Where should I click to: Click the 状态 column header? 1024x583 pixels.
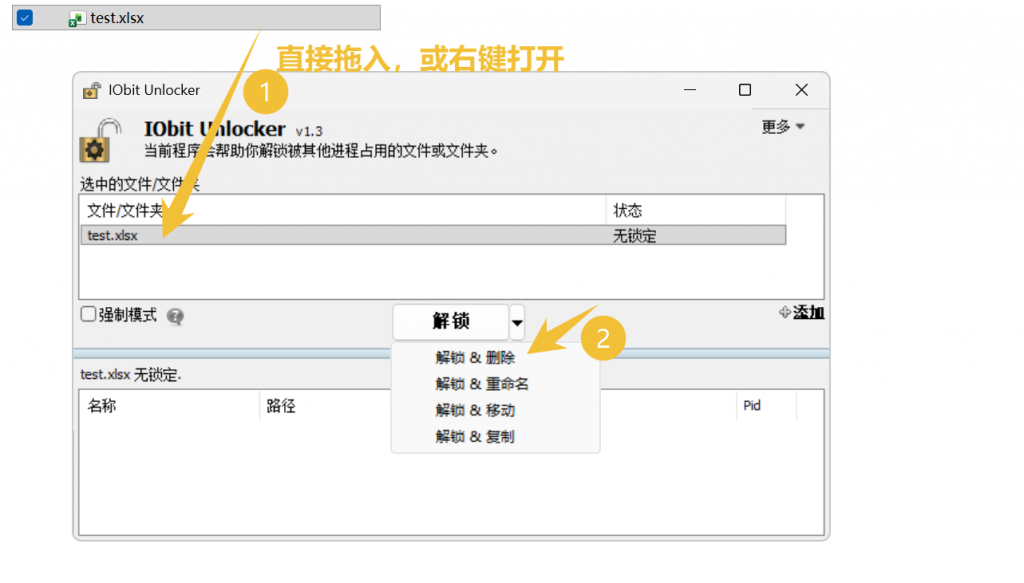(x=696, y=211)
